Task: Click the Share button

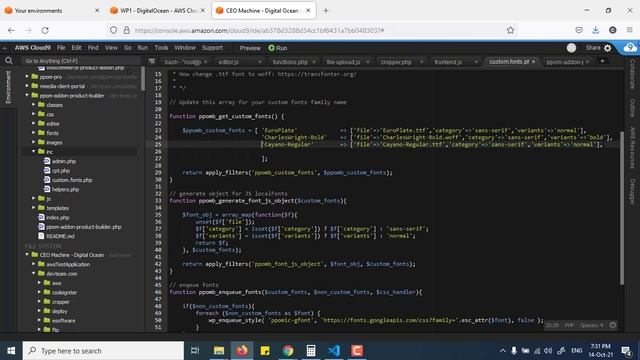Action: click(x=593, y=48)
